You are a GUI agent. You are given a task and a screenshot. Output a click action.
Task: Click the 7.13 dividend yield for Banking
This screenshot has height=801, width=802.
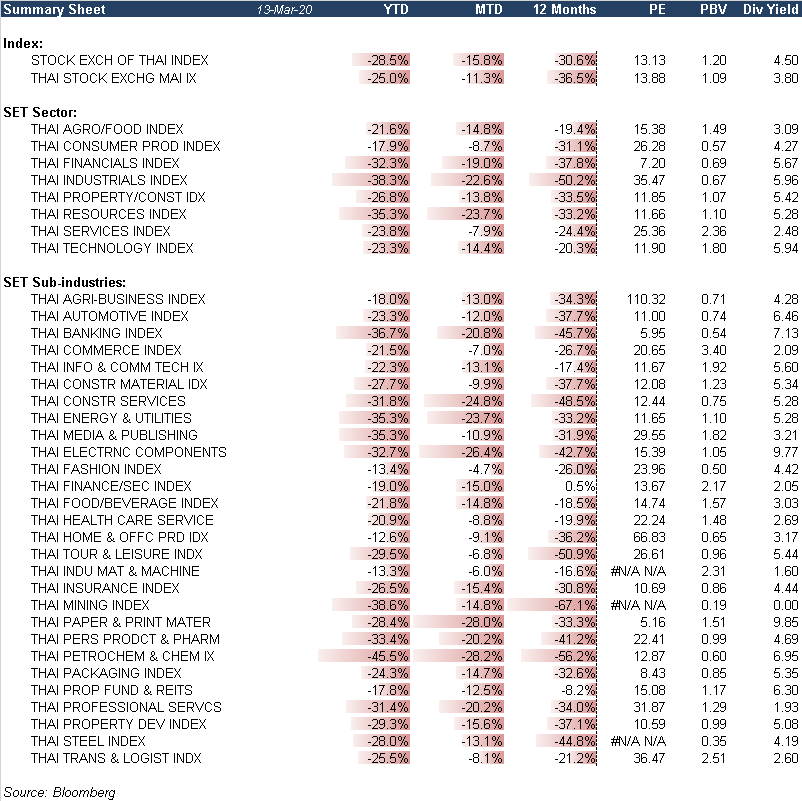(786, 333)
